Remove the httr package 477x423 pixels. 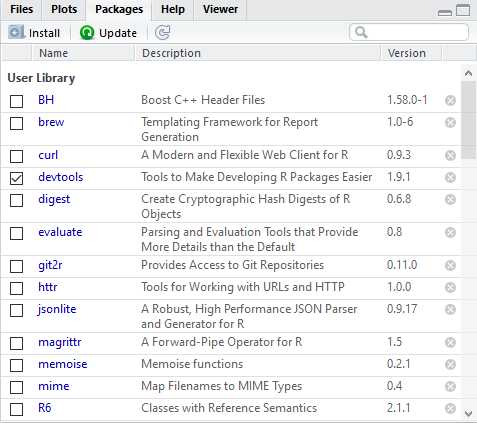[450, 287]
